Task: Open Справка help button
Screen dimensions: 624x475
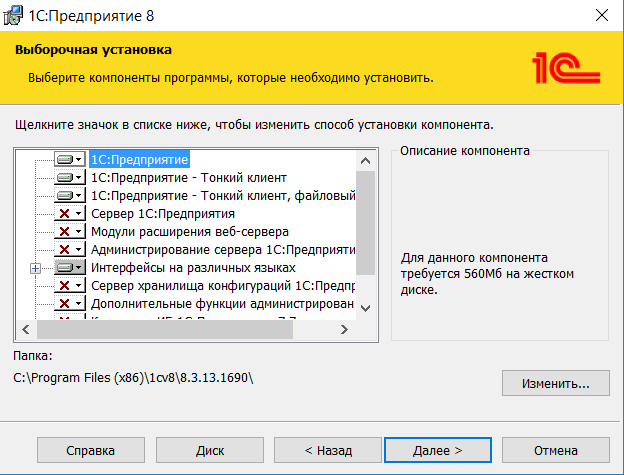Action: [91, 451]
